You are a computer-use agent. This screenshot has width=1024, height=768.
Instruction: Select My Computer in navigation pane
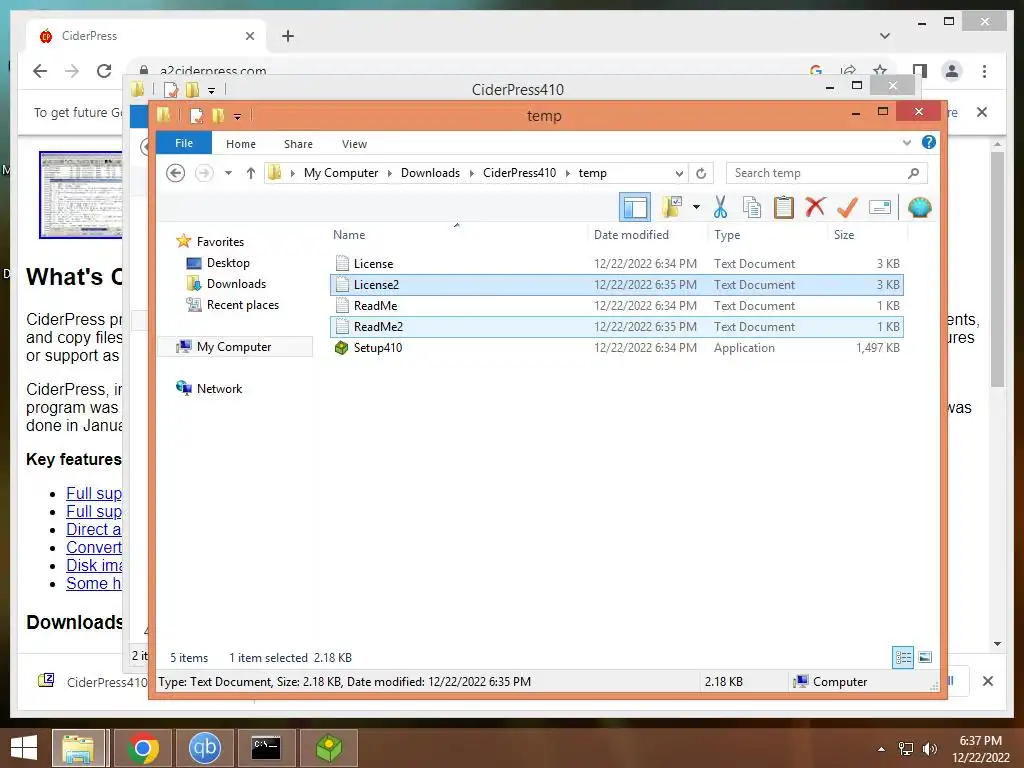point(234,347)
